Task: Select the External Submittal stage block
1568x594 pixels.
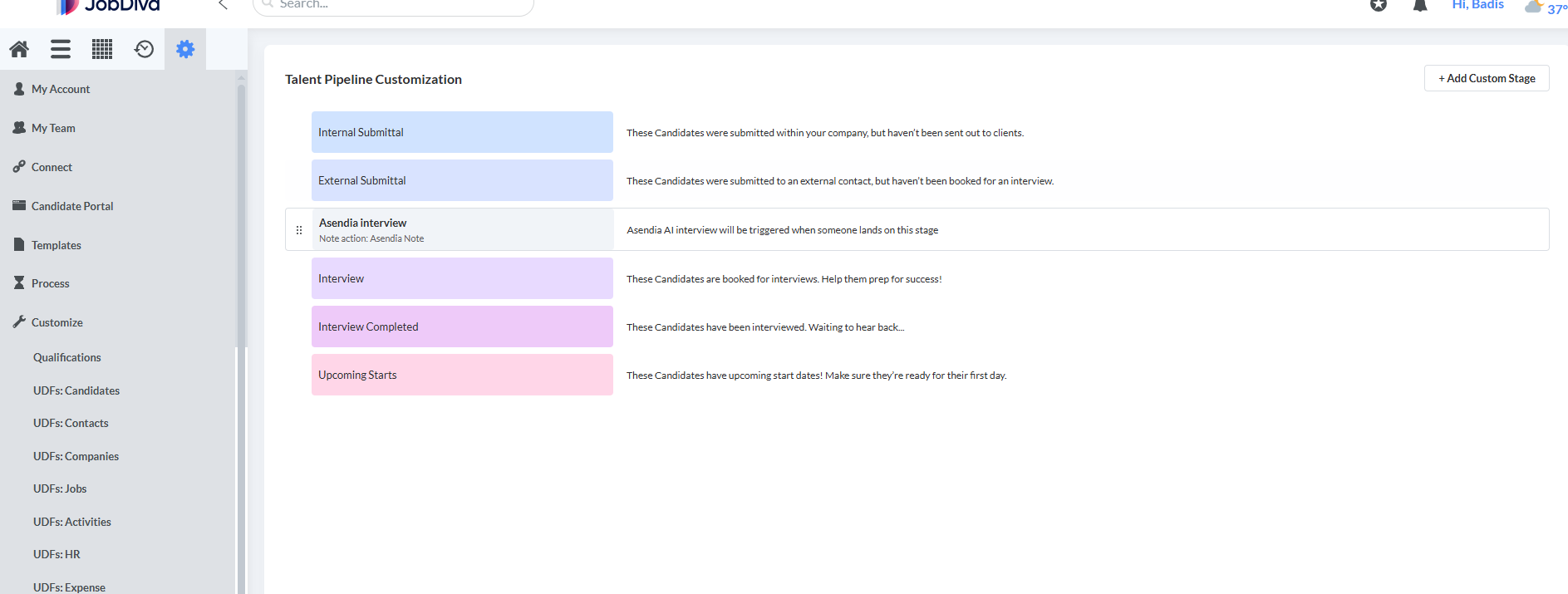Action: tap(462, 180)
